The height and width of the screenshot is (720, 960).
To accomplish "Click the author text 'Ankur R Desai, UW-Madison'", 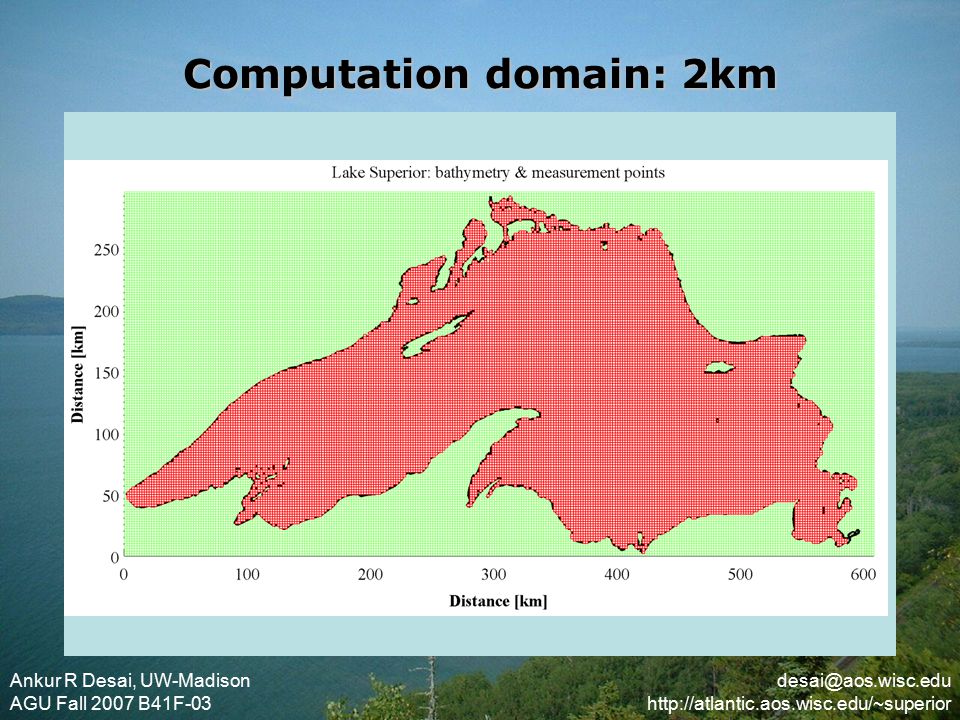I will (x=130, y=680).
